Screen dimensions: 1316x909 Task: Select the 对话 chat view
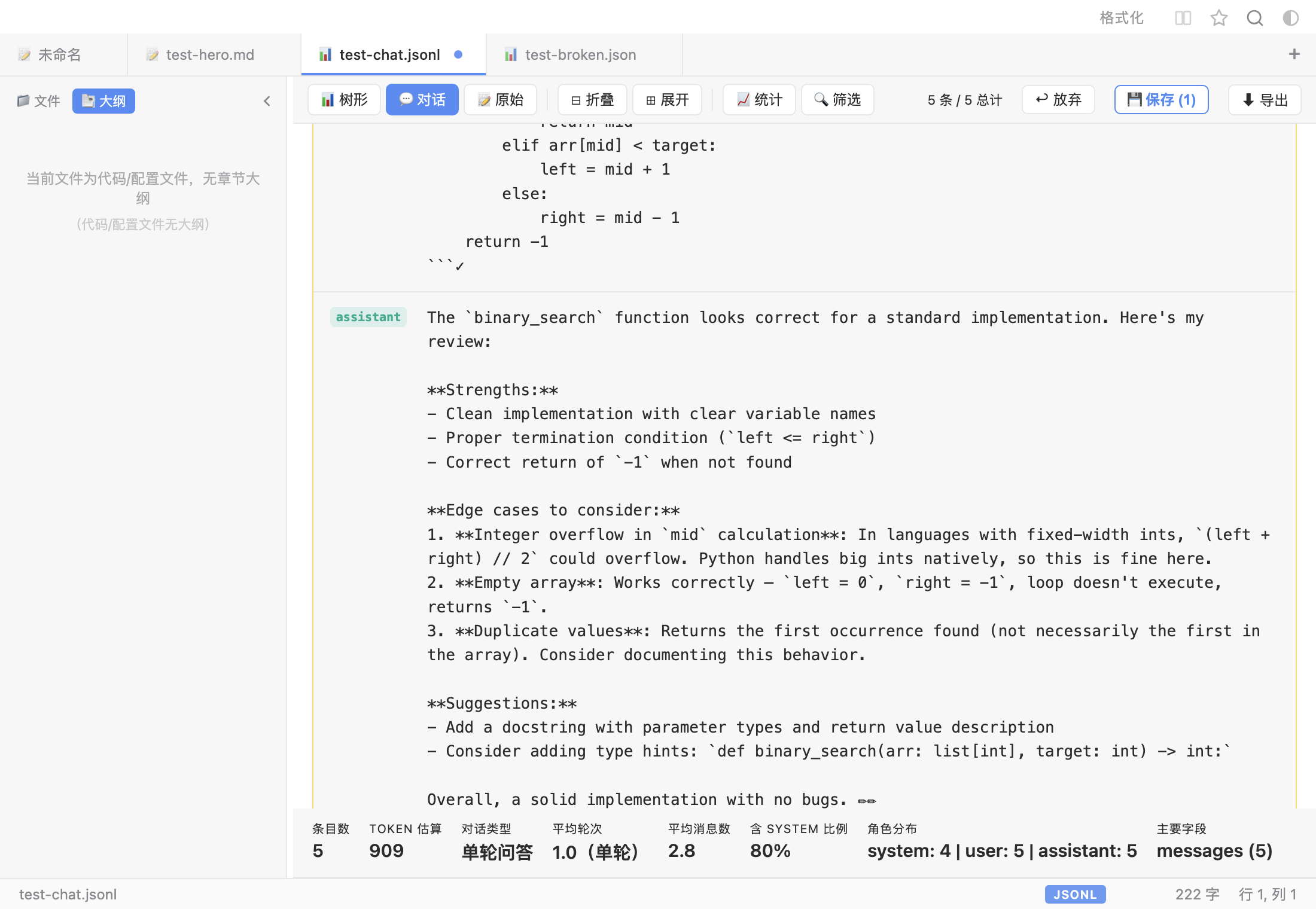[422, 99]
